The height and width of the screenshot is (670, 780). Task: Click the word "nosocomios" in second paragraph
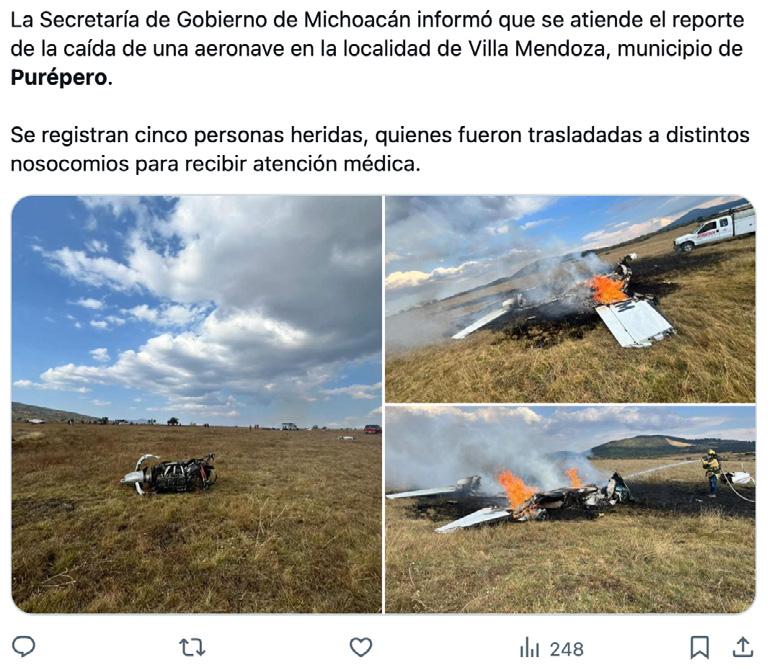click(x=70, y=164)
